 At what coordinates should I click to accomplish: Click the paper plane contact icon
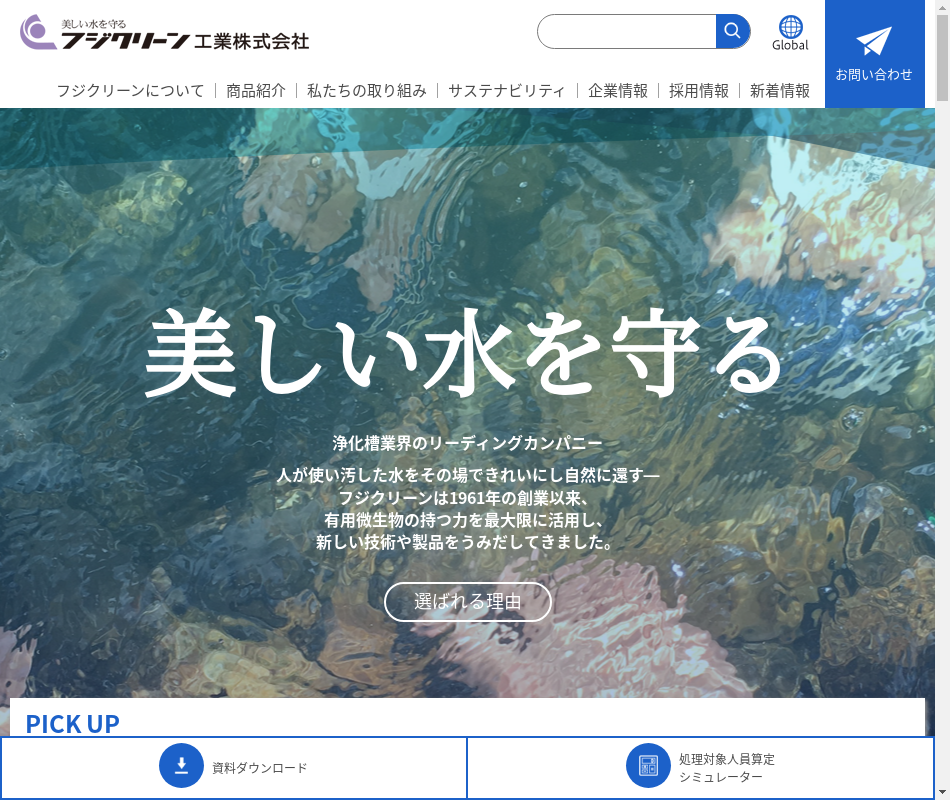click(x=873, y=42)
